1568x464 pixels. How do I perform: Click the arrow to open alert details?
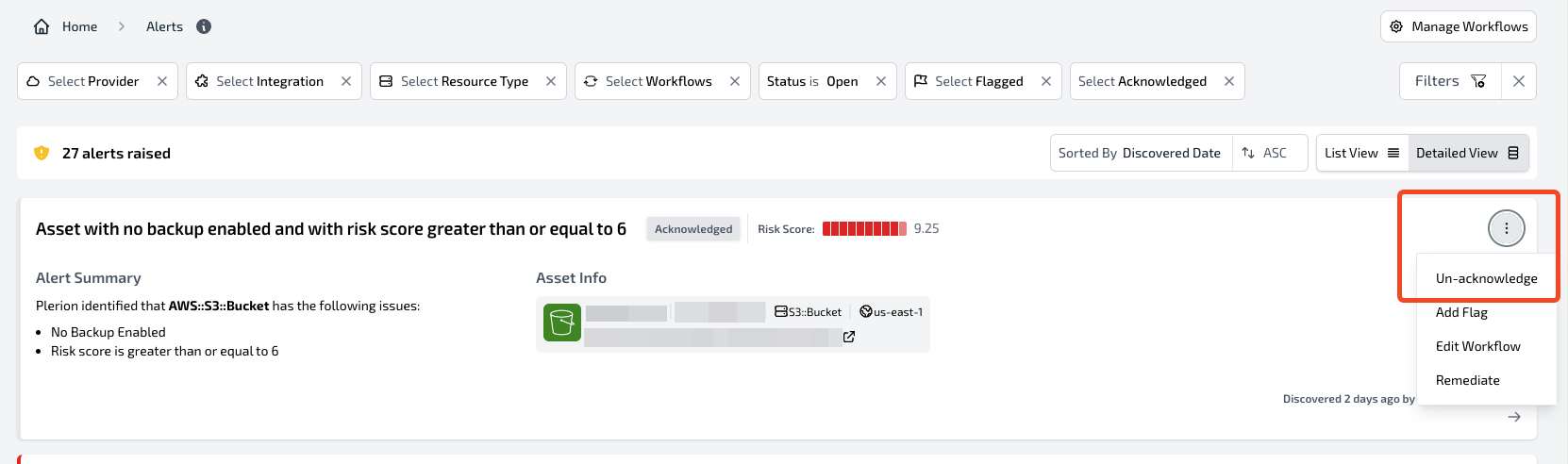[x=1514, y=417]
